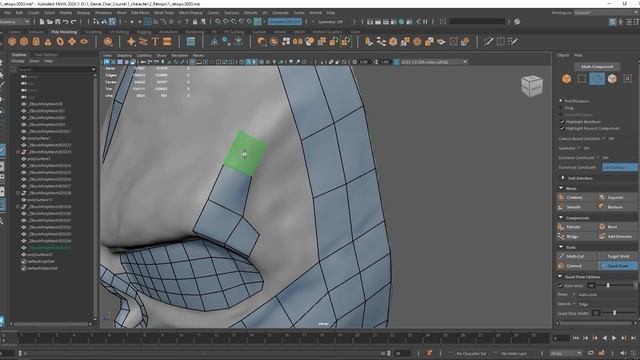Image resolution: width=640 pixels, height=360 pixels.
Task: Select the Multi-Cut pencil icon on the shelf
Action: pyautogui.click(x=489, y=41)
